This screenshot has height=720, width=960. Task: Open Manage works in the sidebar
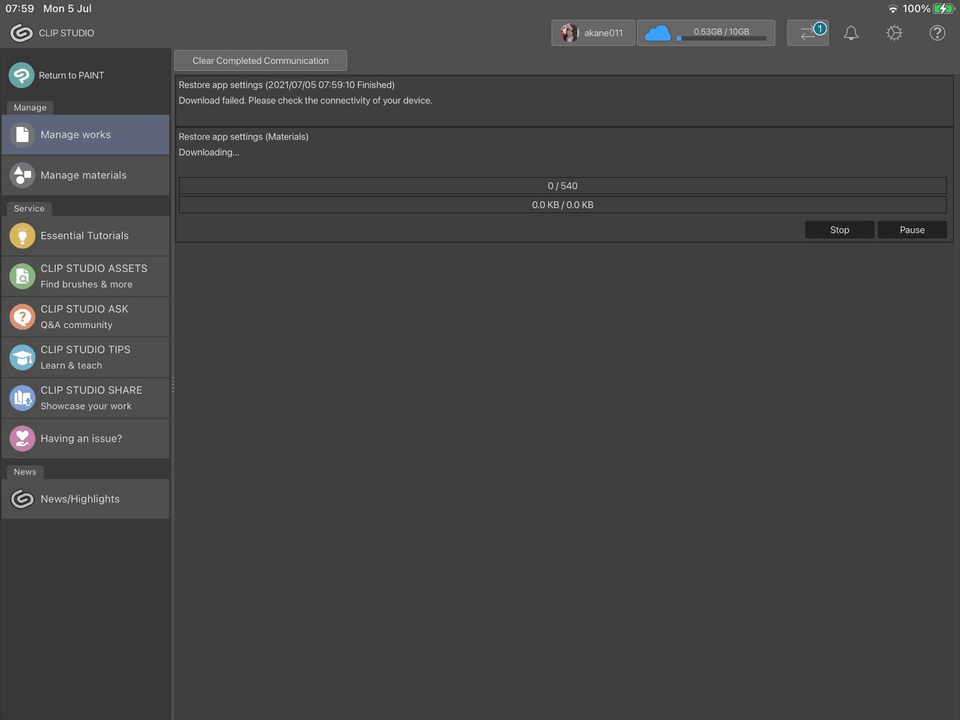point(86,135)
